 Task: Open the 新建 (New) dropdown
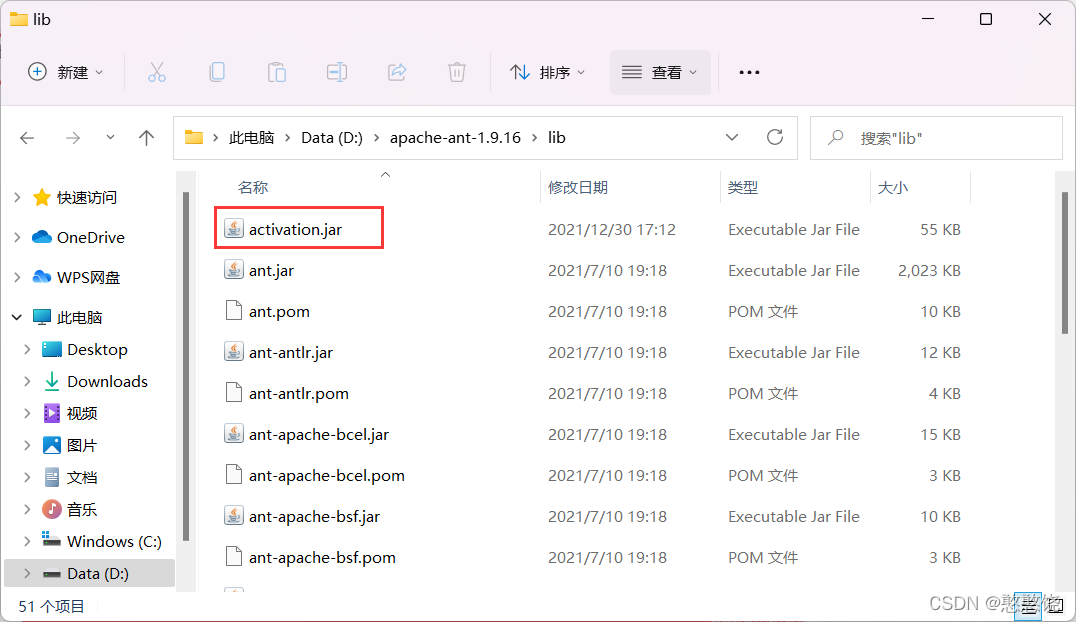[66, 72]
